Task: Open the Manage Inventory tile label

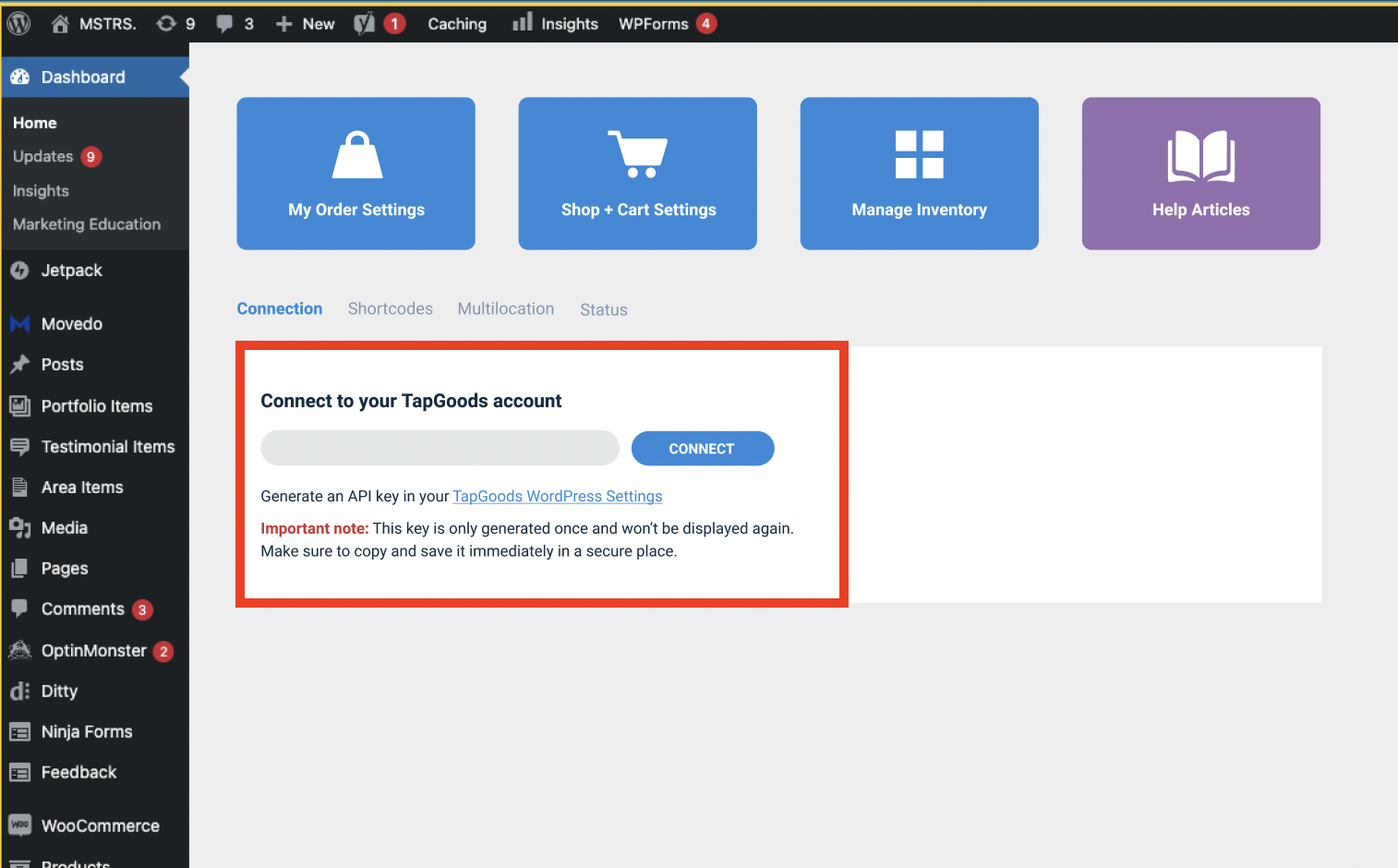Action: pyautogui.click(x=920, y=210)
